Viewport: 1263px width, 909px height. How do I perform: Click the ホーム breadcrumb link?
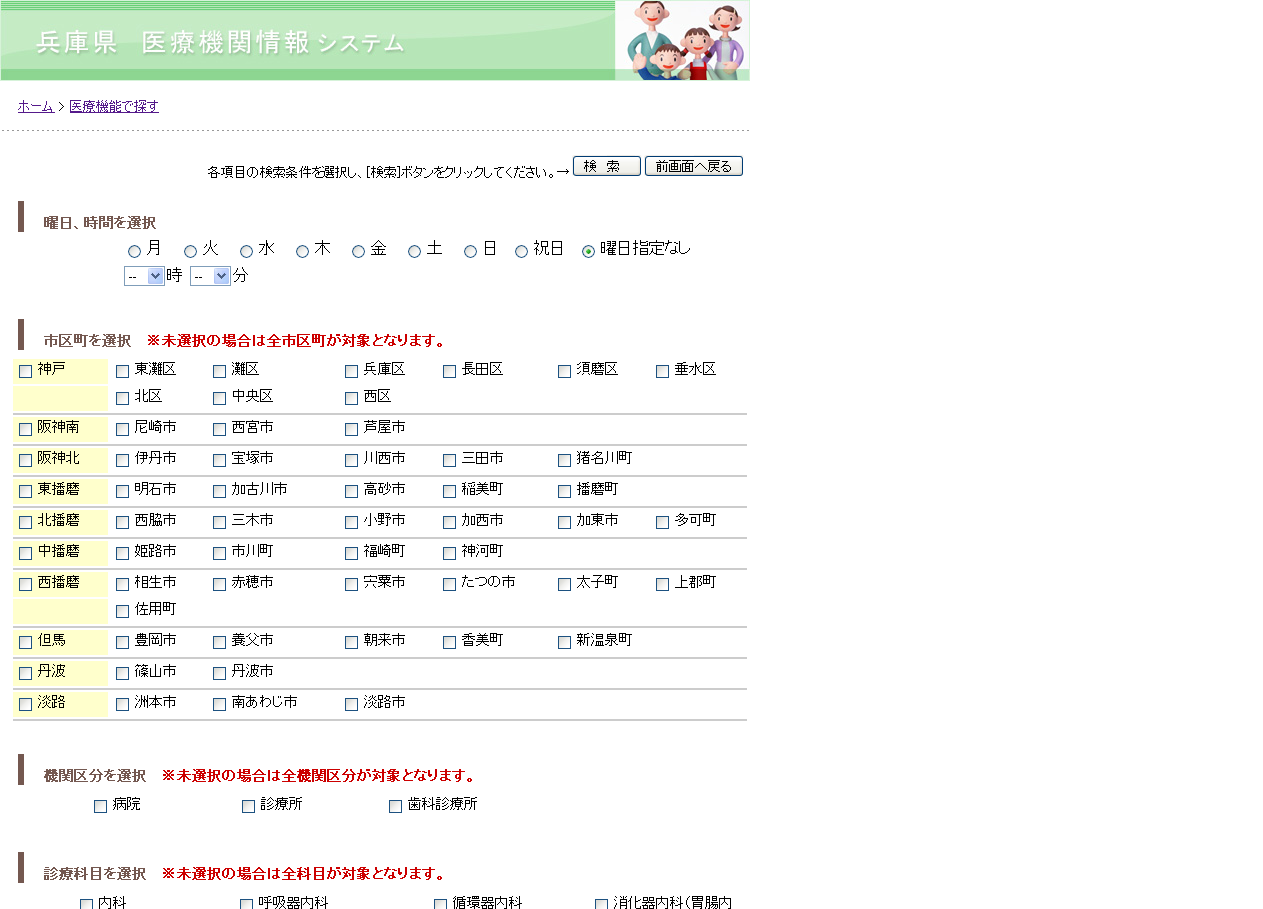coord(36,106)
